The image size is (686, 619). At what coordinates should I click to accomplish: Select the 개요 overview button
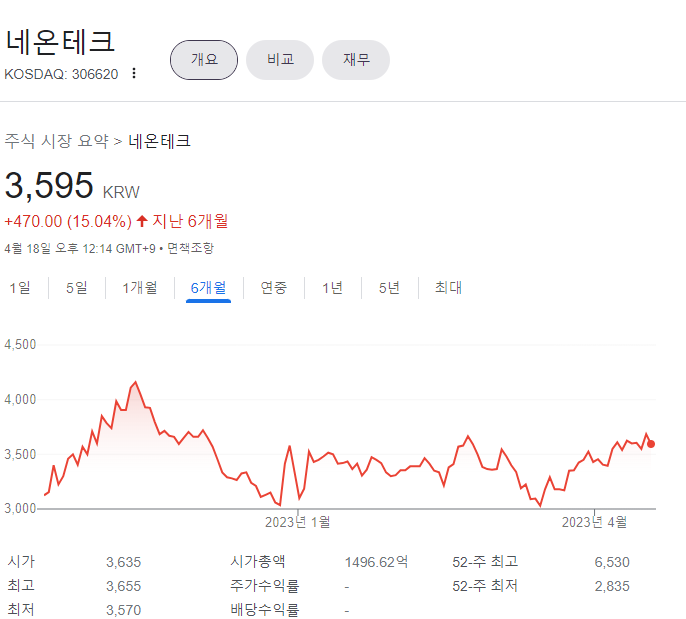204,60
